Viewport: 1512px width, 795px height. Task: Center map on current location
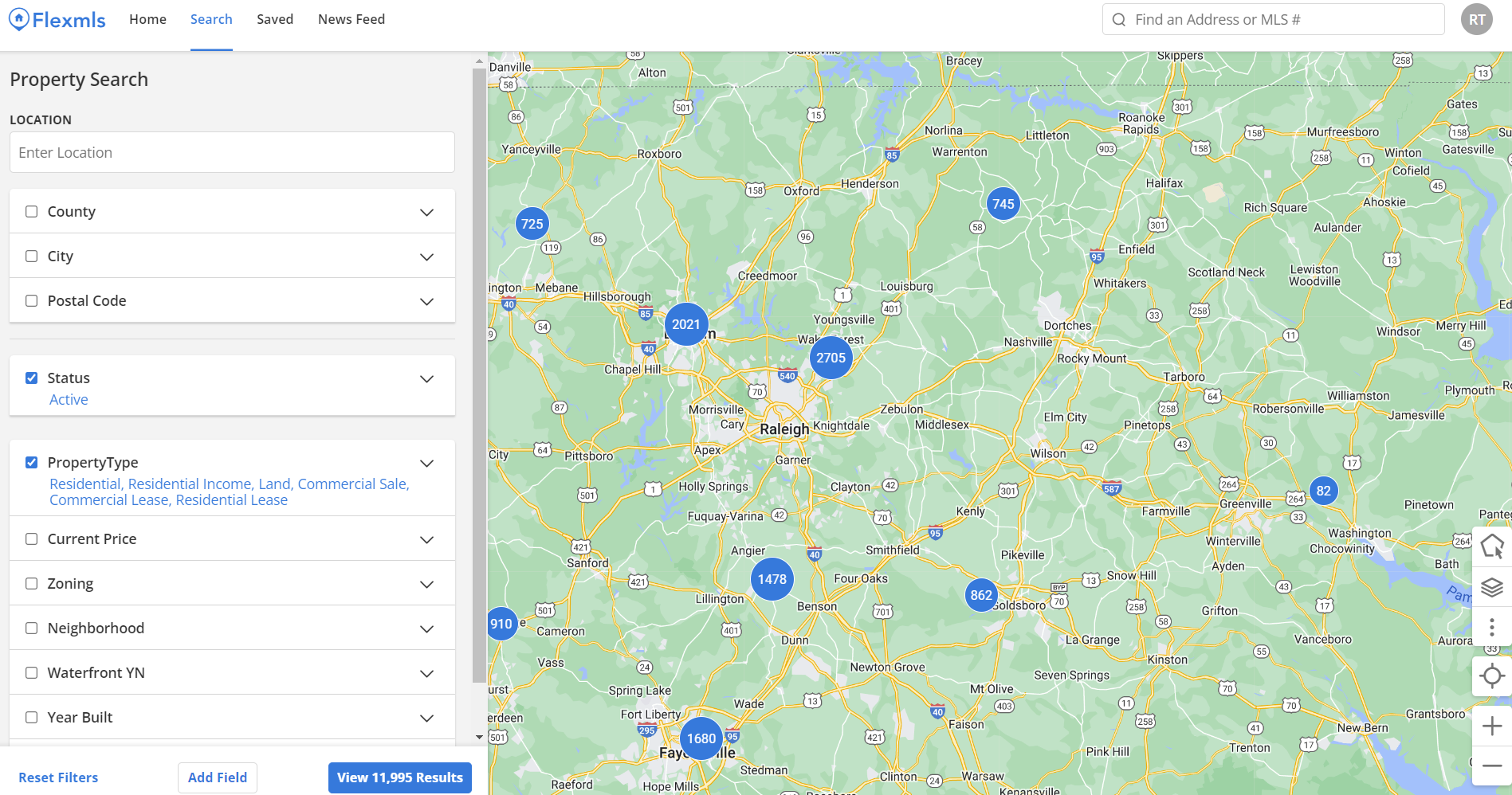point(1492,676)
